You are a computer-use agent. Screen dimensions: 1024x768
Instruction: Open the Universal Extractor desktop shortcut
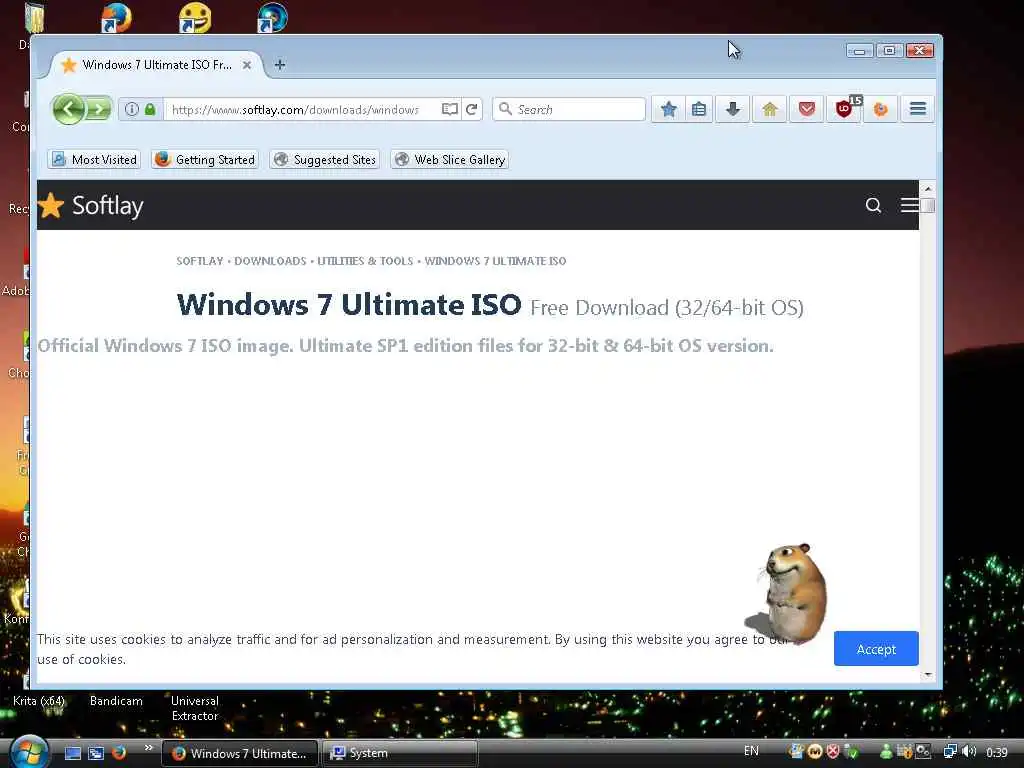[x=195, y=708]
